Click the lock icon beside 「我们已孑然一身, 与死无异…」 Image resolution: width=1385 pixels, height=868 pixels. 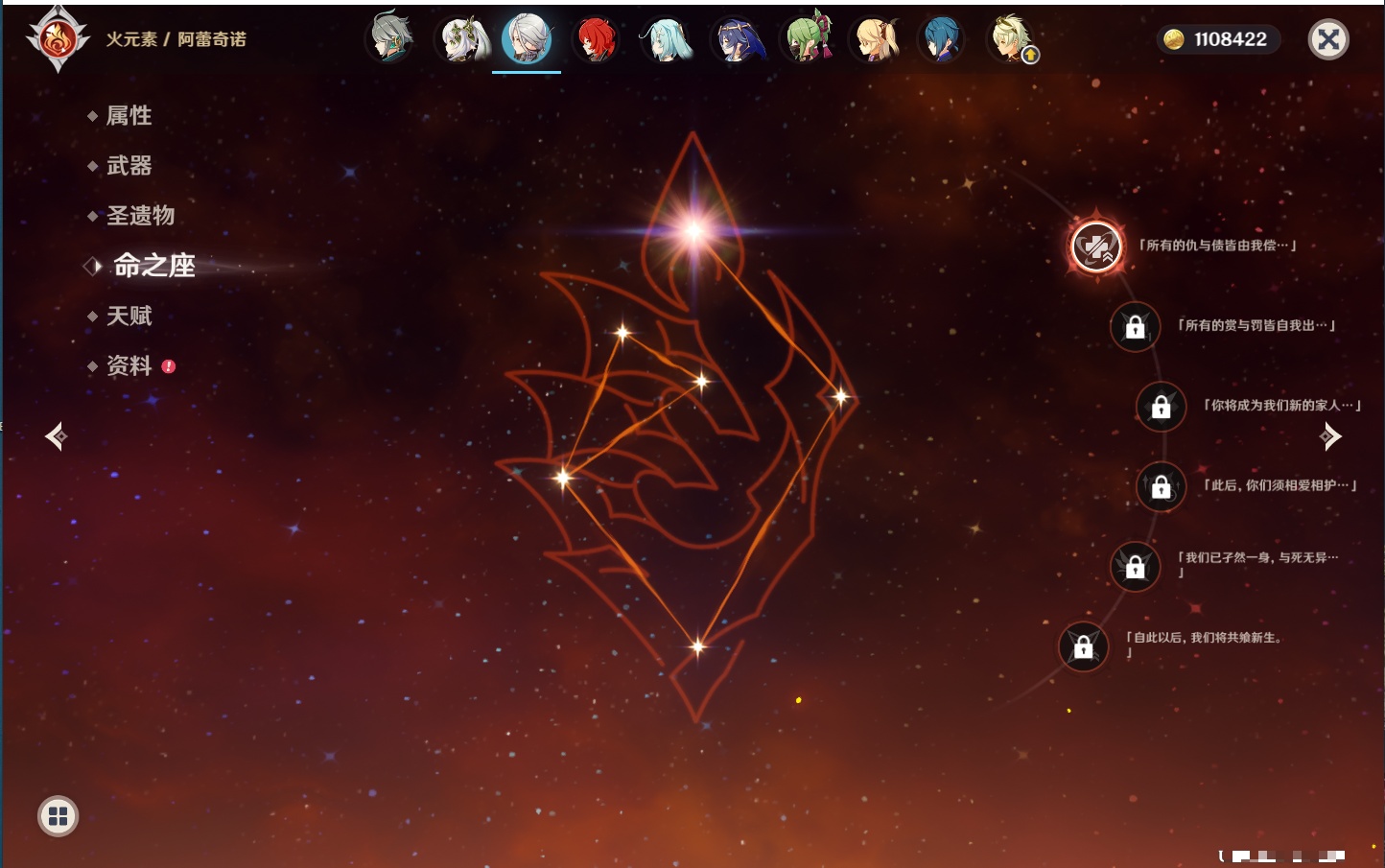1135,567
